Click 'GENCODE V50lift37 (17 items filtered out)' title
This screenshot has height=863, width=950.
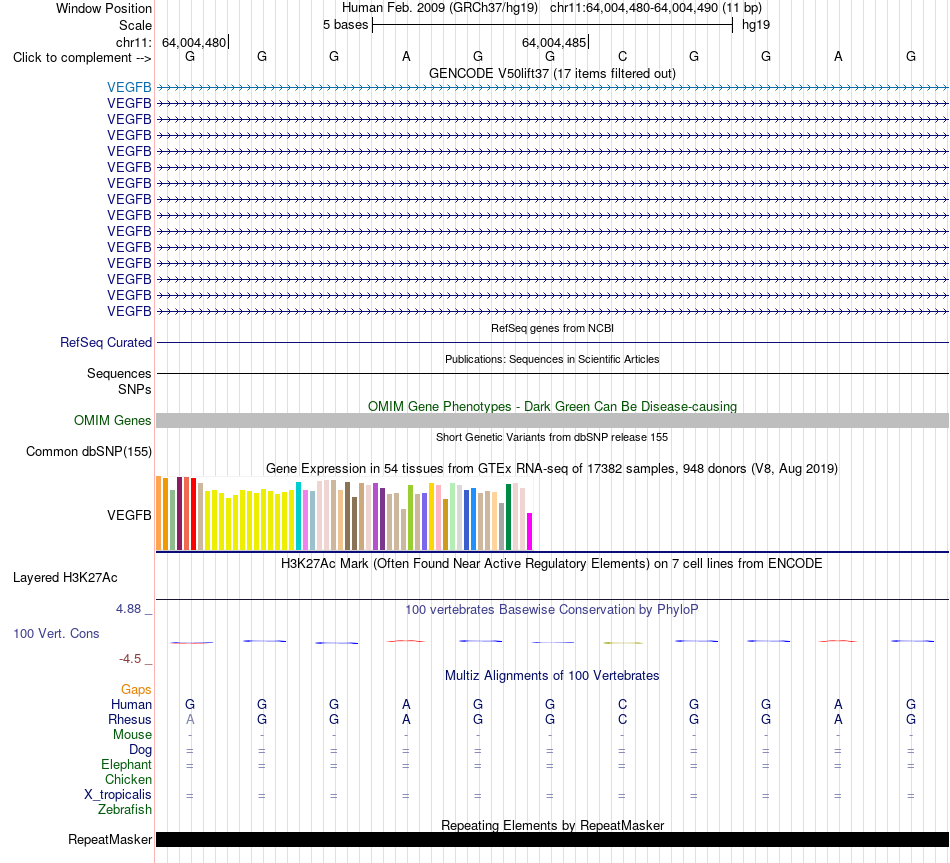552,73
